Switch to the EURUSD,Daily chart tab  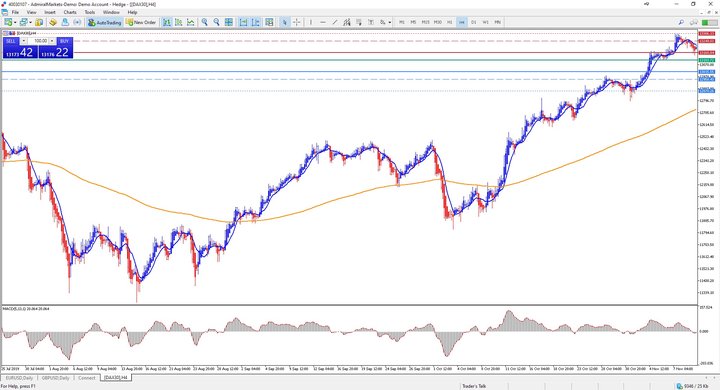(x=18, y=378)
